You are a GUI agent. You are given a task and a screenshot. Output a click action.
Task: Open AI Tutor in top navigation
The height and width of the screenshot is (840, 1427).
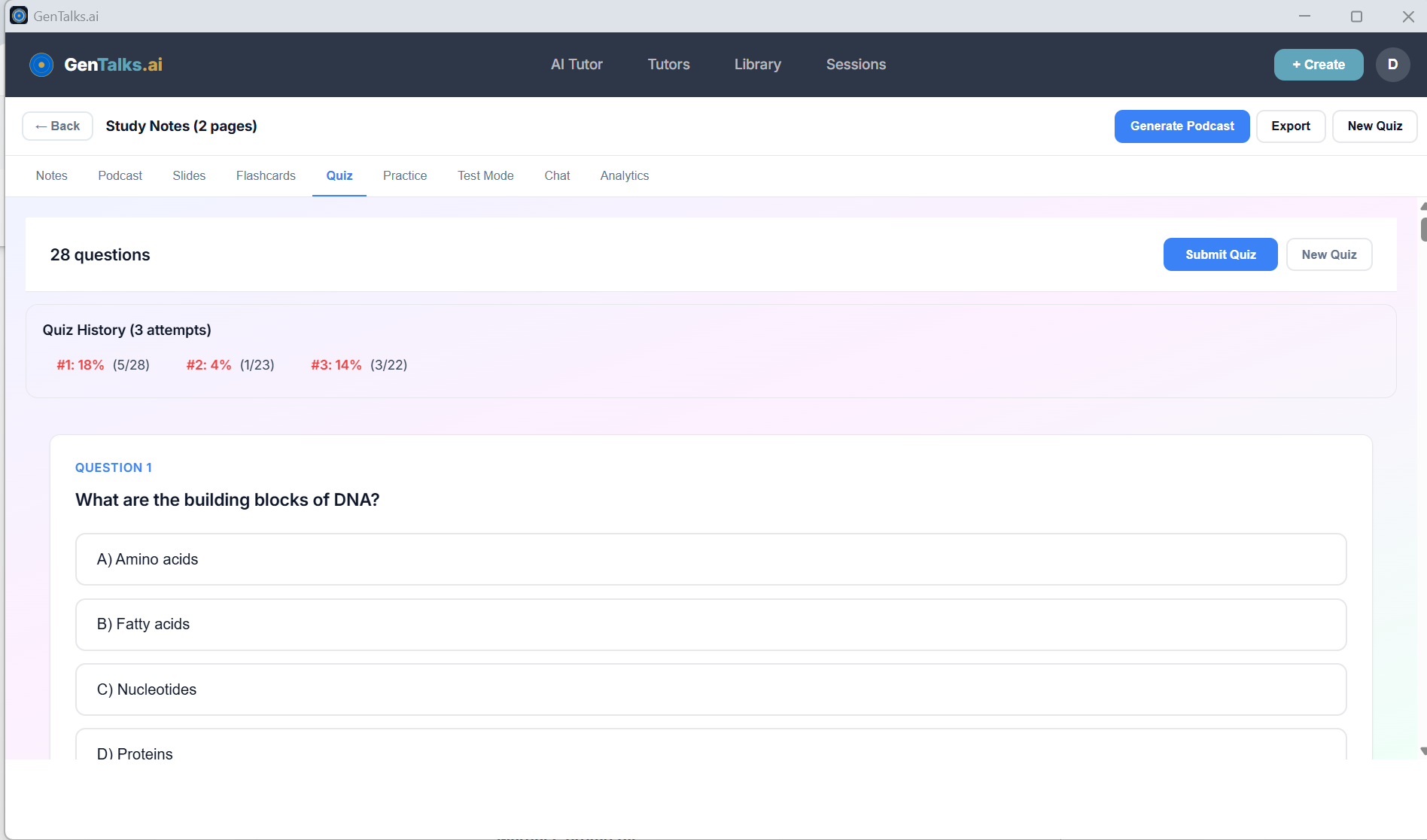tap(577, 65)
